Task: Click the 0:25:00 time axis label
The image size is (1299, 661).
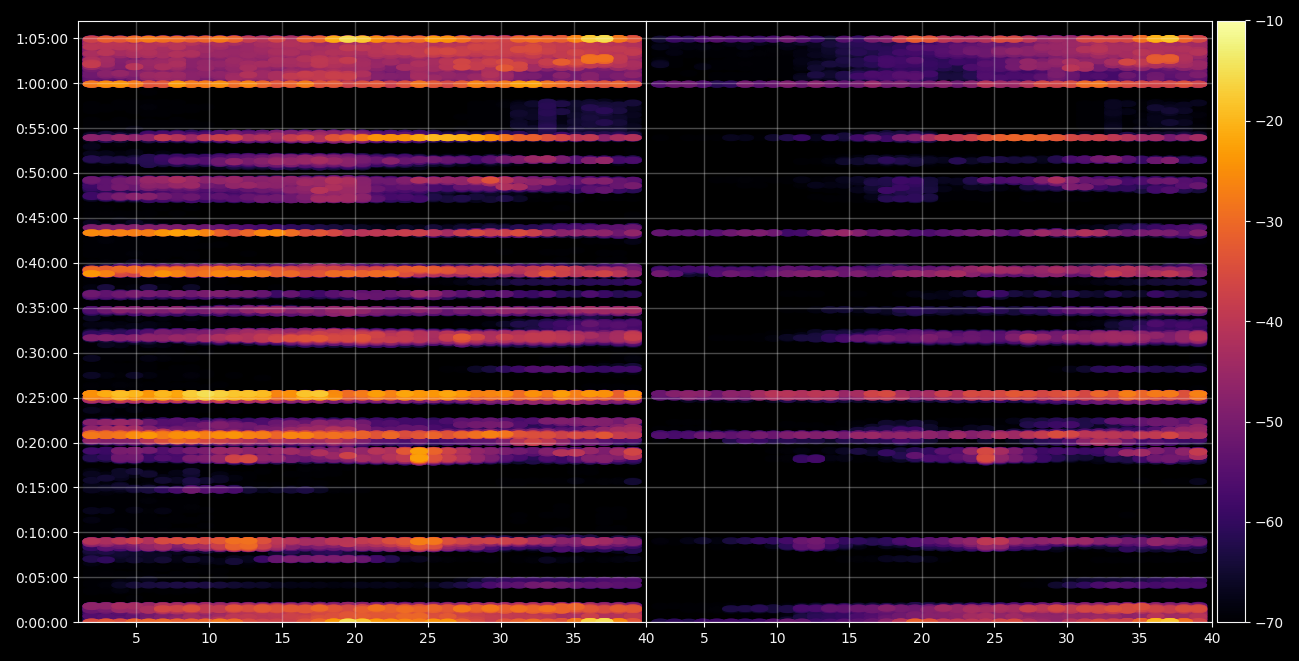Action: [x=42, y=398]
